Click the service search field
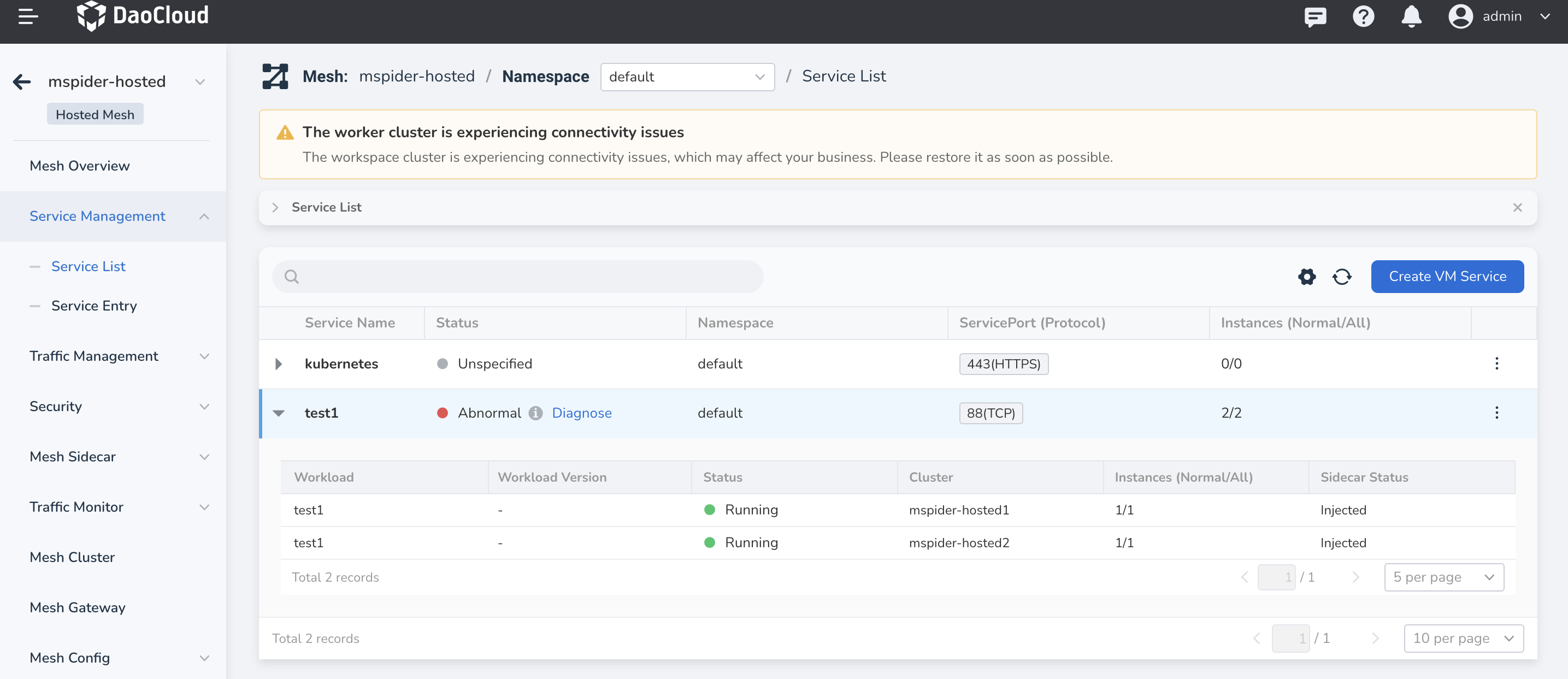This screenshot has height=679, width=1568. pyautogui.click(x=517, y=277)
